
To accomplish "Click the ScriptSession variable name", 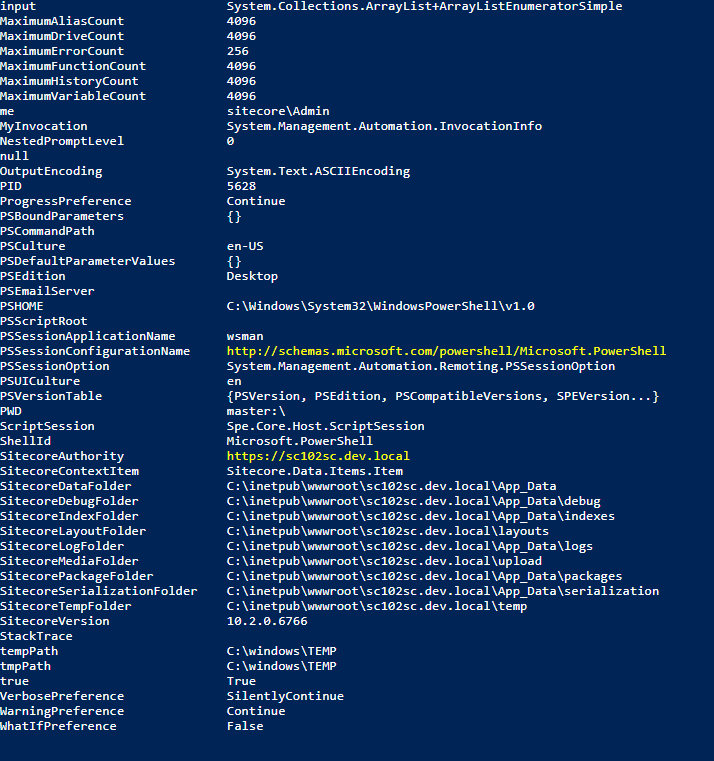I will pos(47,426).
